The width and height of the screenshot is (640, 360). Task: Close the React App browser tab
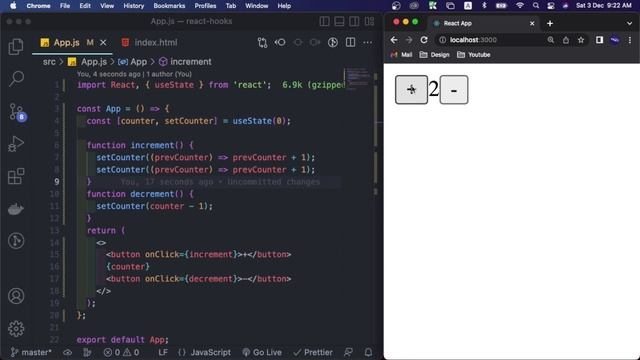[532, 24]
